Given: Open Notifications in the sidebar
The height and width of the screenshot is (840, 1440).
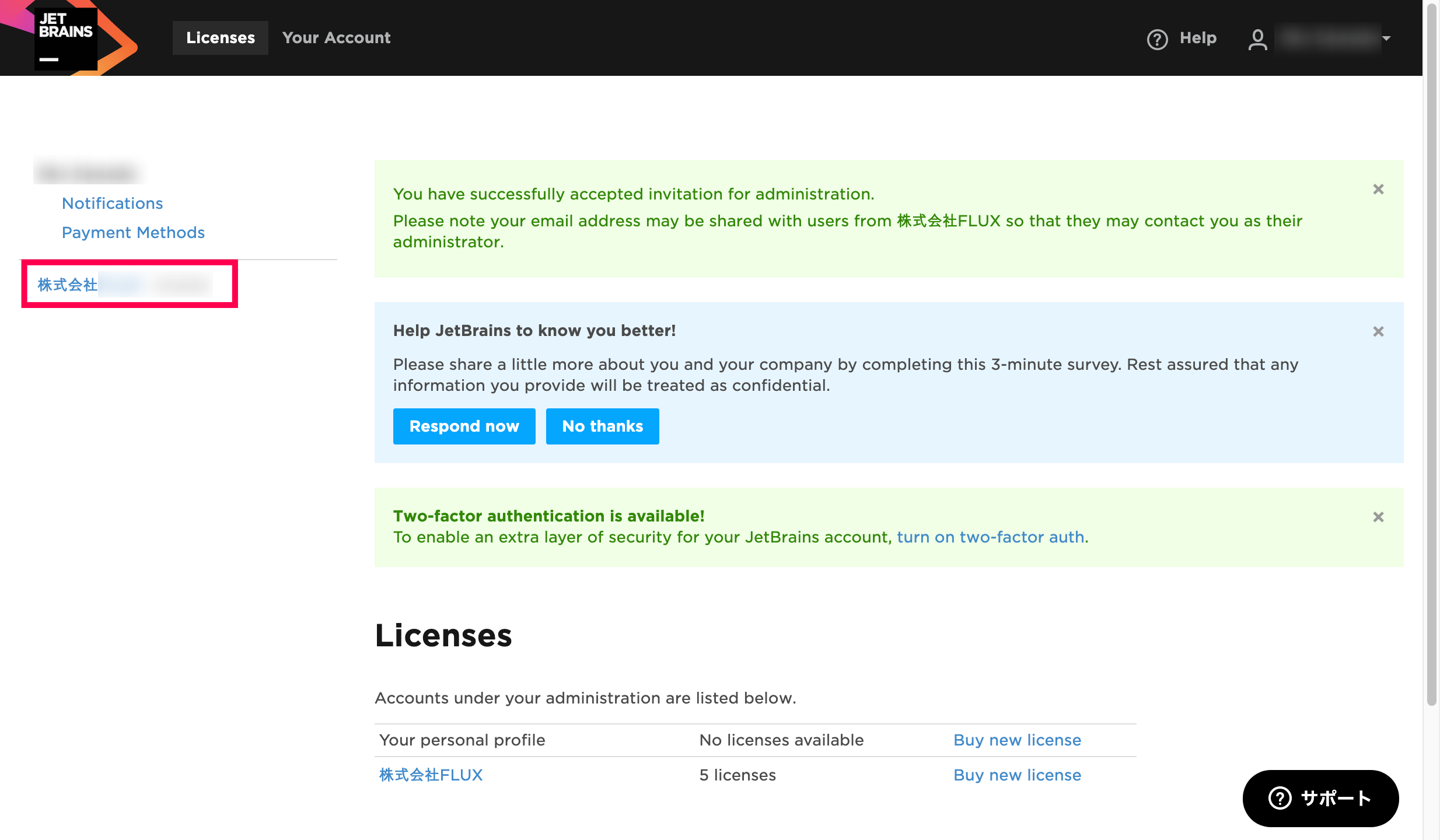Looking at the screenshot, I should (113, 203).
